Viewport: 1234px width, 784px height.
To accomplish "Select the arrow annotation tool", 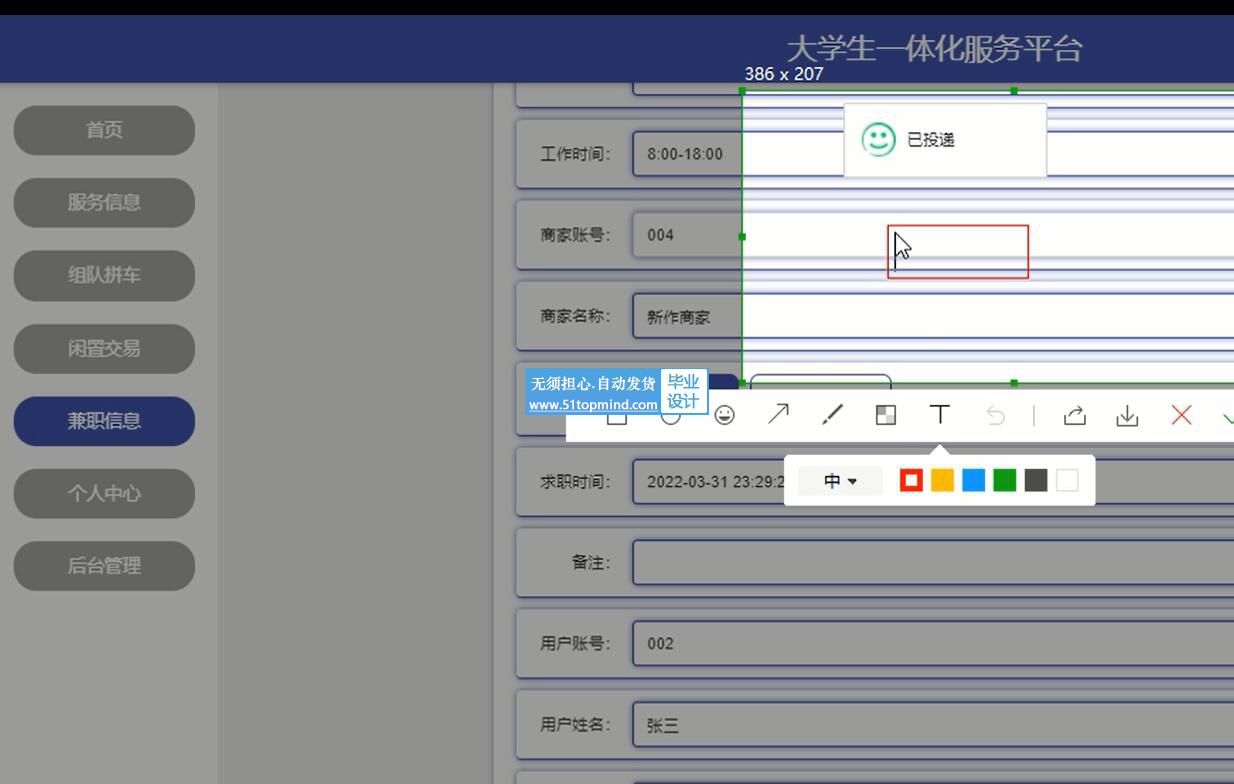I will [778, 414].
